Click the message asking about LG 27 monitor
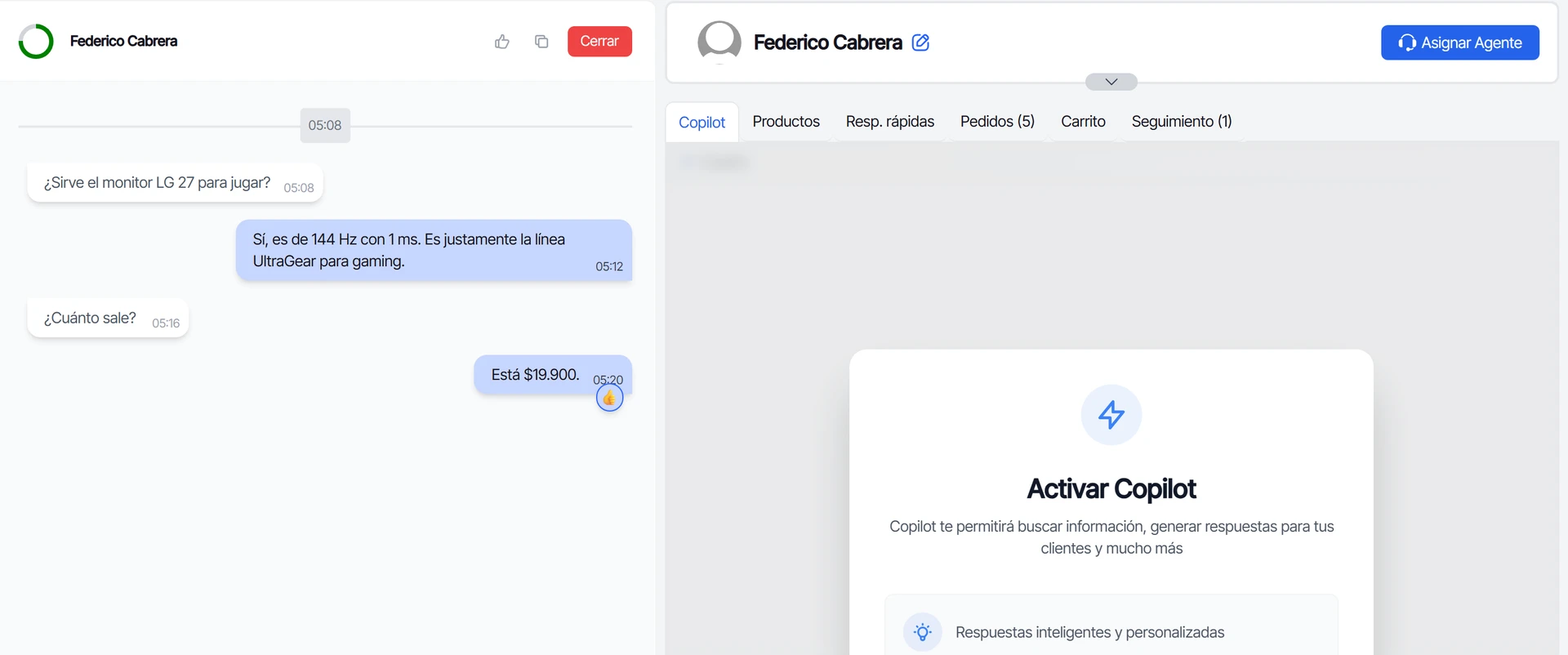 [175, 183]
